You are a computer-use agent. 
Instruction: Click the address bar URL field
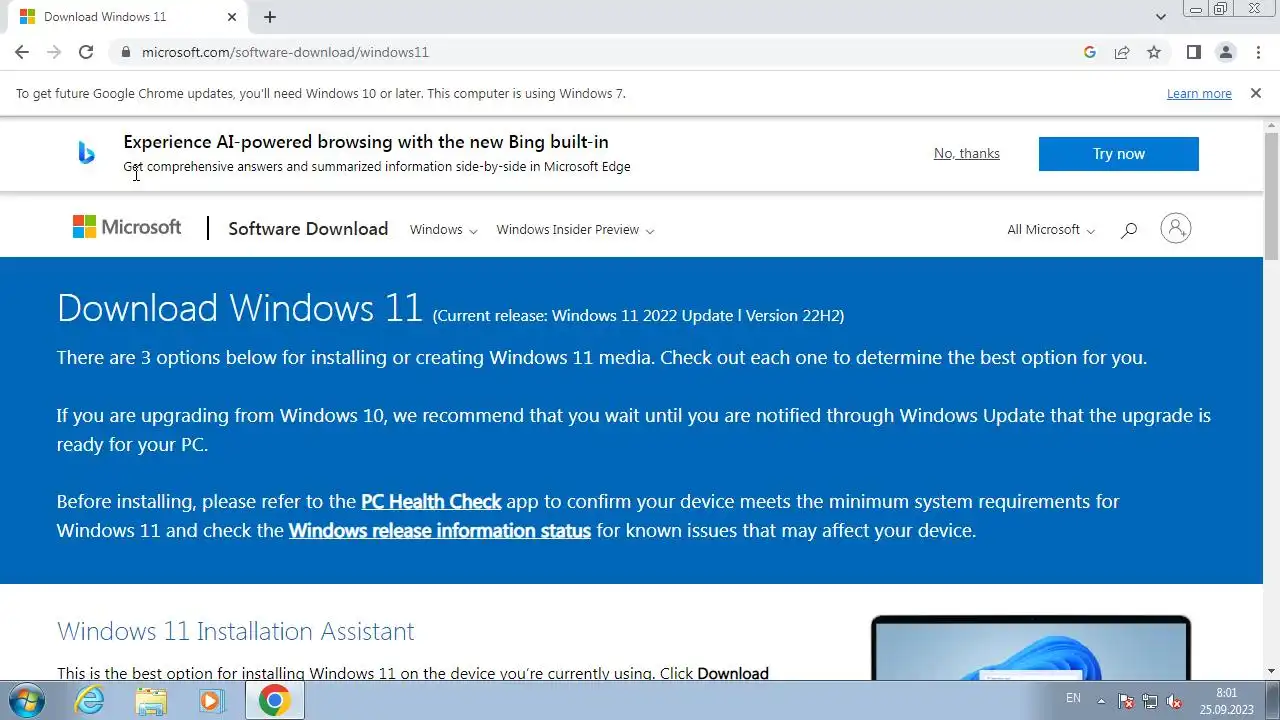pyautogui.click(x=600, y=52)
